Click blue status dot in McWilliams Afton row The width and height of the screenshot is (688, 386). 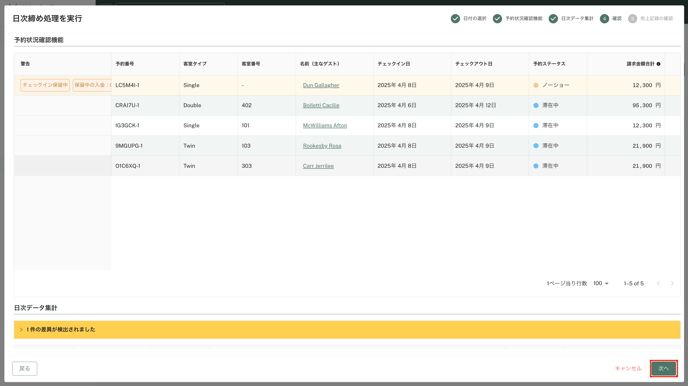(536, 125)
